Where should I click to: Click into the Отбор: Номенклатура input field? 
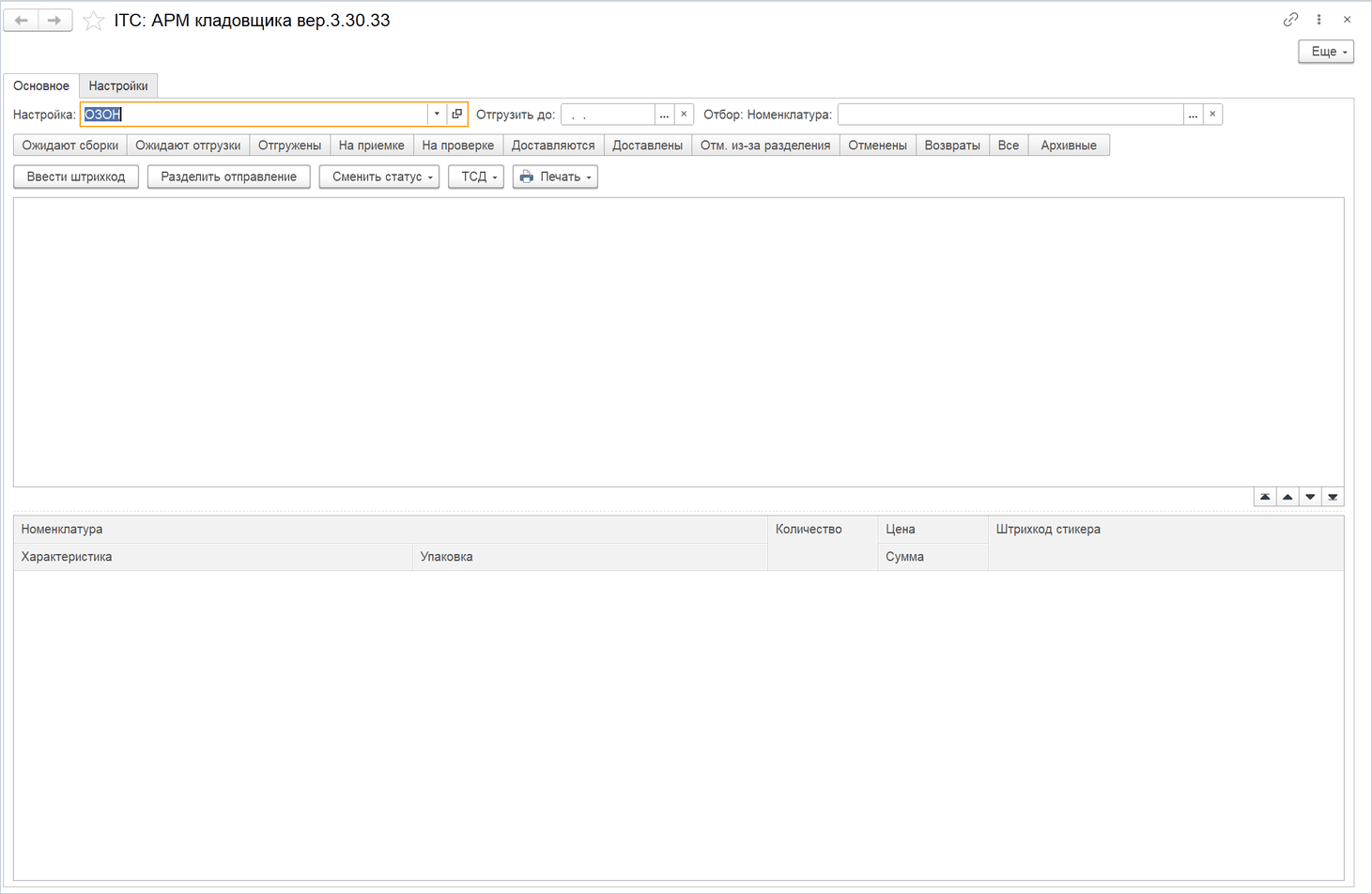coord(1010,115)
